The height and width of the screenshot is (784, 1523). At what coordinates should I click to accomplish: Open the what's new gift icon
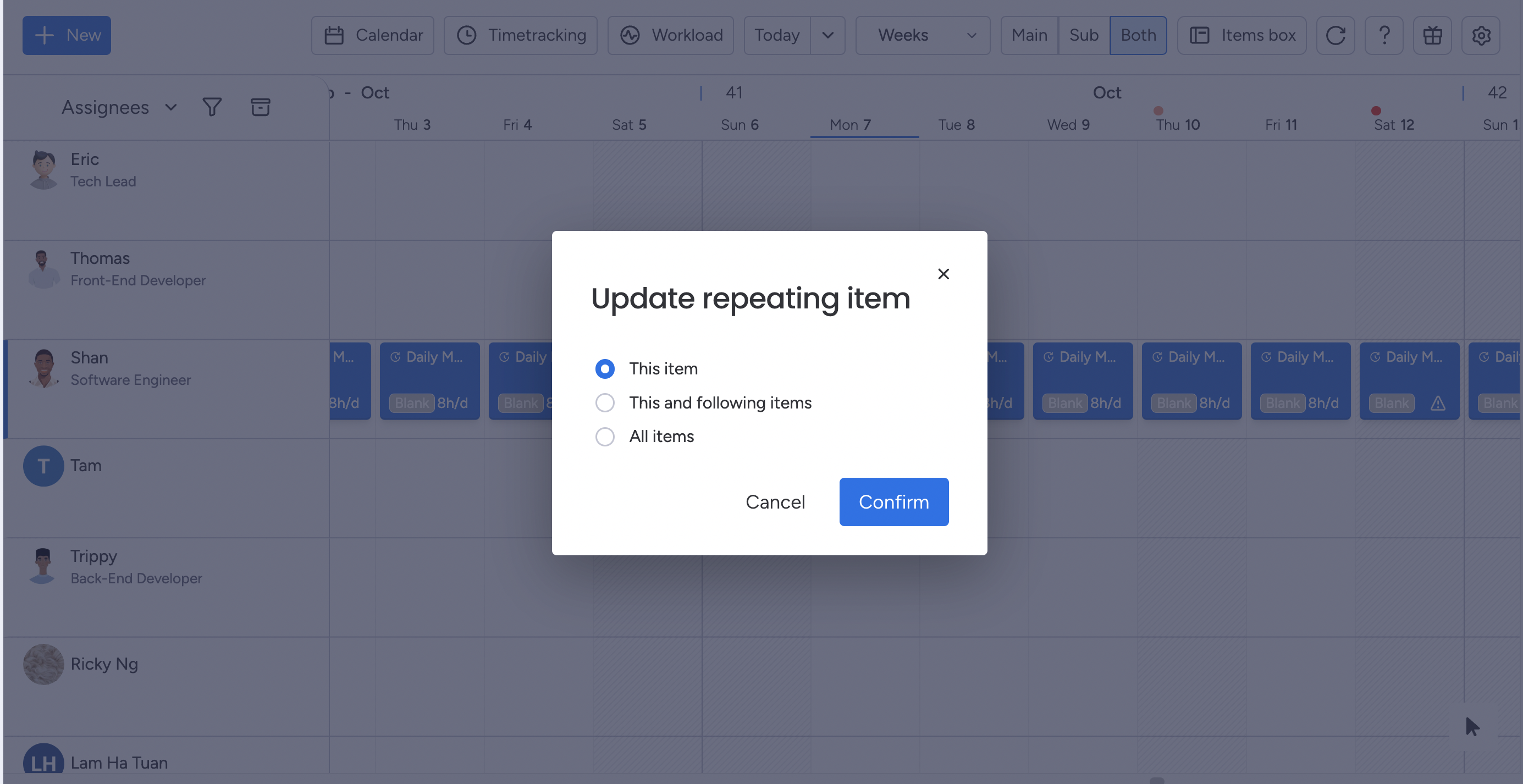coord(1432,35)
